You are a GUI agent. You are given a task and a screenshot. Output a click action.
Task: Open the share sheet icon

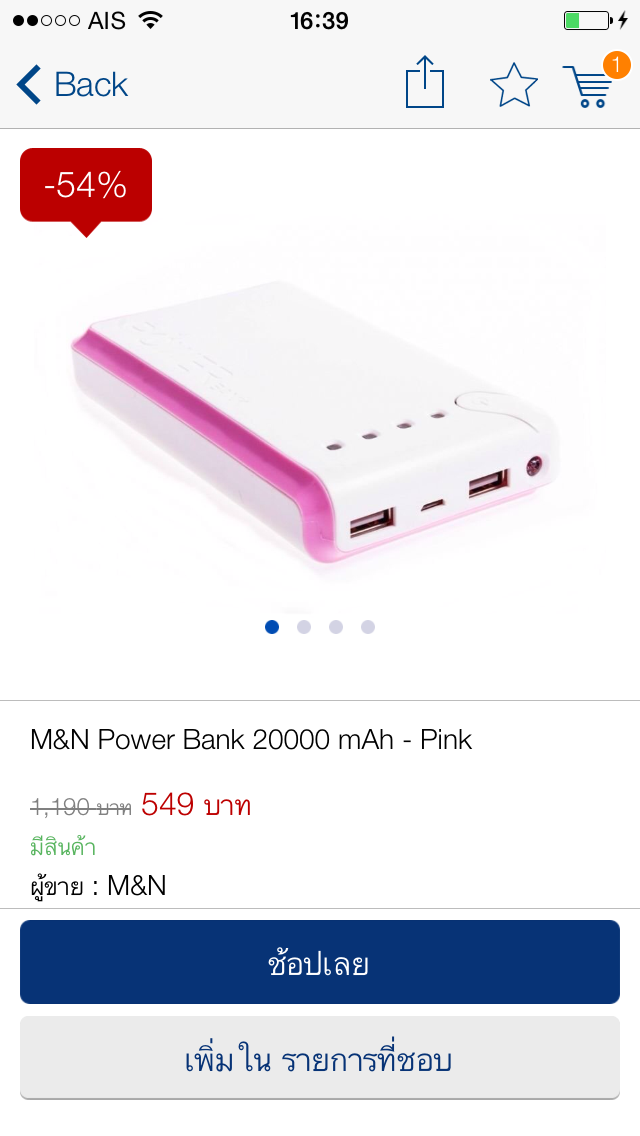point(425,82)
